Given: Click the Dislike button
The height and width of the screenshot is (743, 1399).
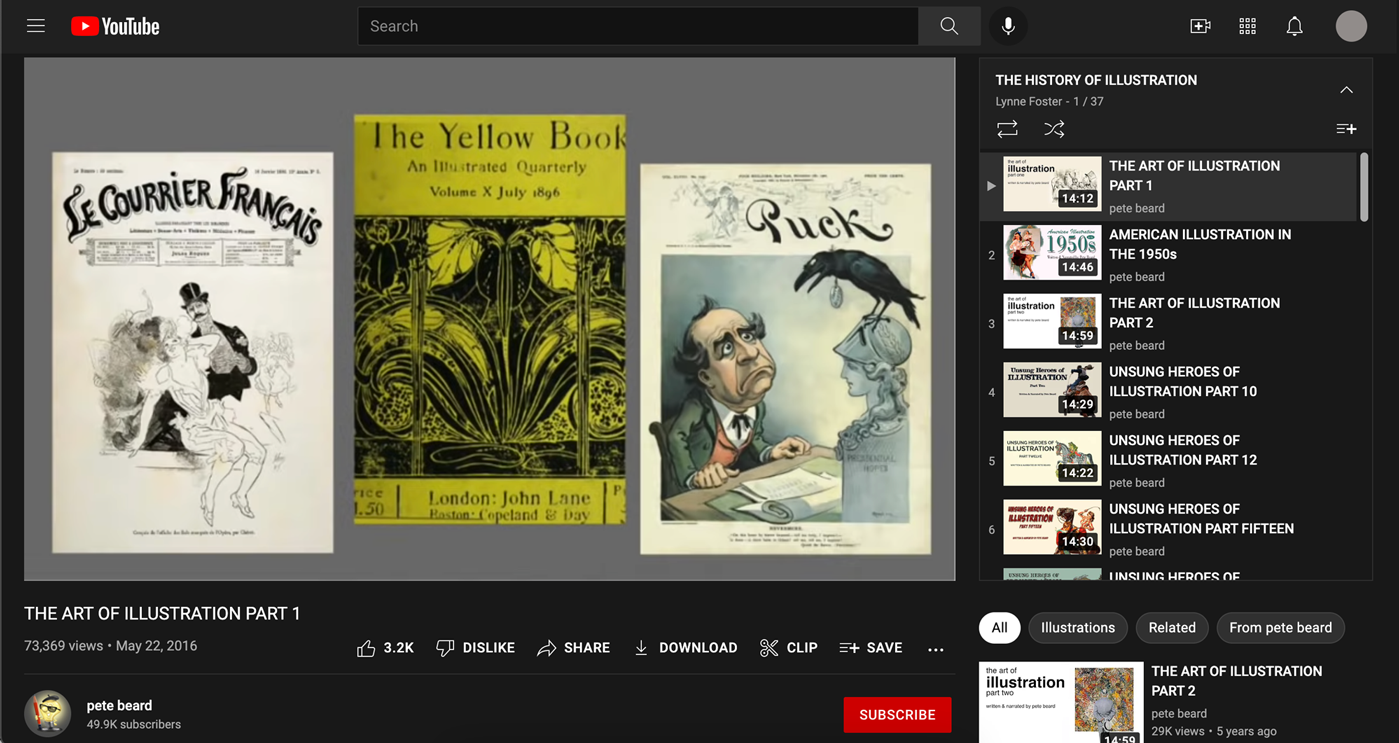Looking at the screenshot, I should [x=476, y=648].
